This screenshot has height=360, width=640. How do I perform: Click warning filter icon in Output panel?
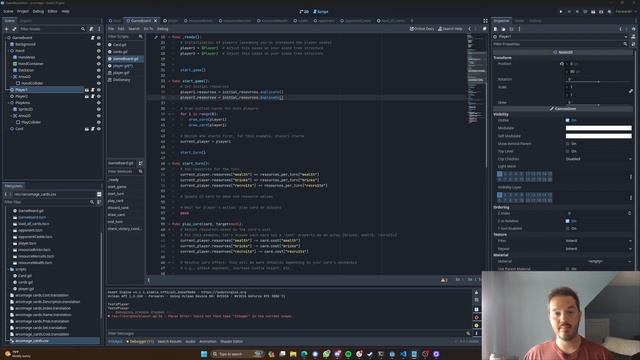(x=476, y=326)
